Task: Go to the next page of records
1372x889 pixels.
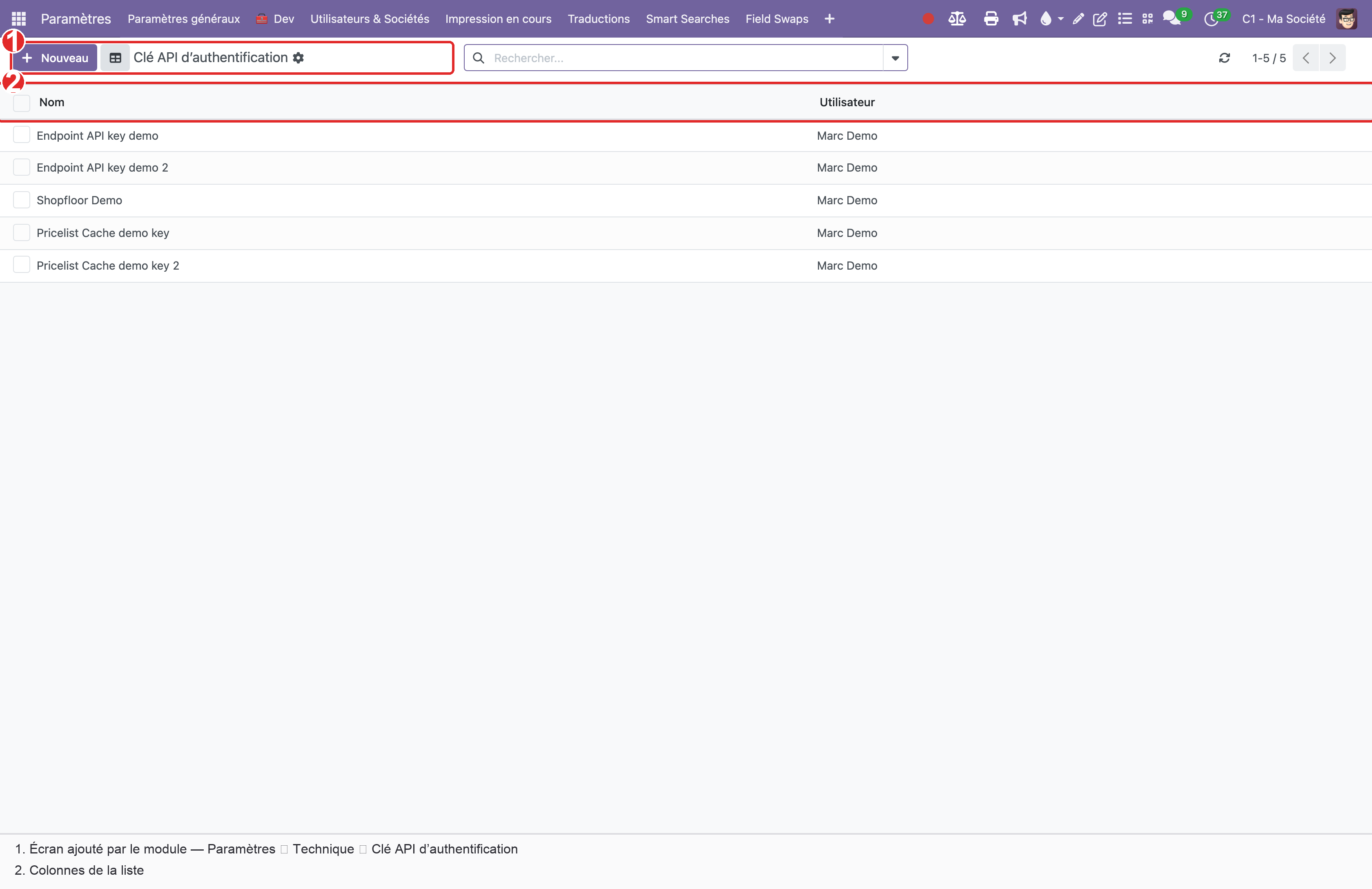Action: coord(1332,58)
